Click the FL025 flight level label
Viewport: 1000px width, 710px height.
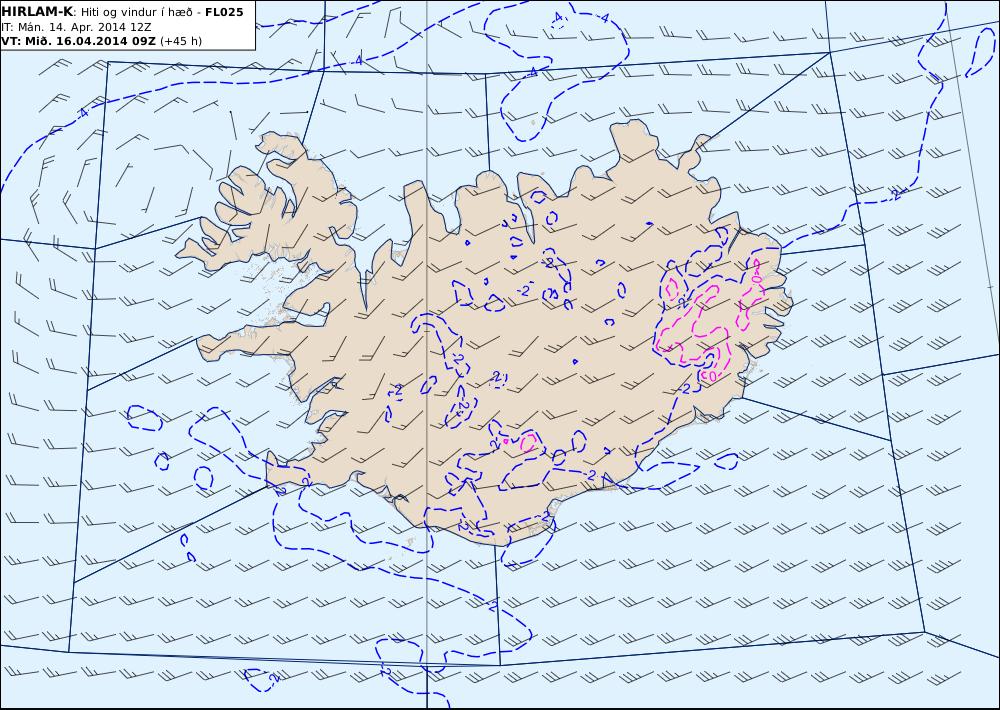pos(224,12)
